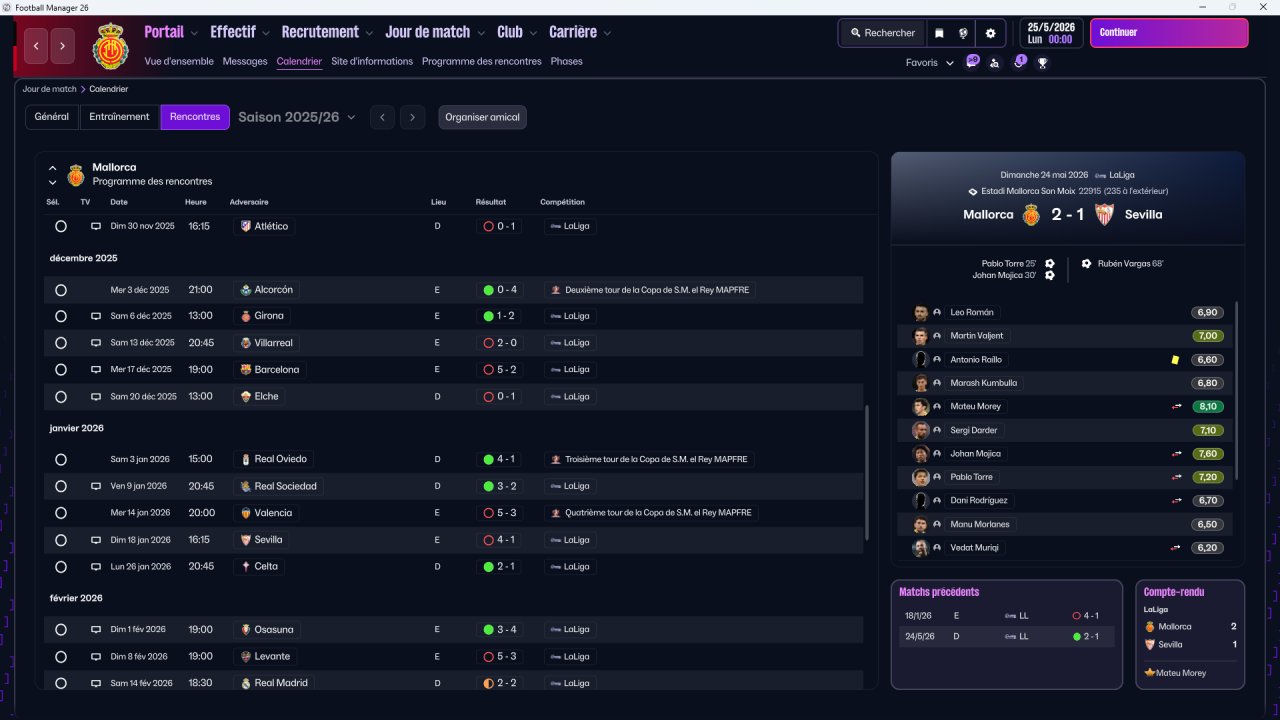The width and height of the screenshot is (1280, 720).
Task: Open the bookmarks icon next to Rechercher
Action: (x=939, y=33)
